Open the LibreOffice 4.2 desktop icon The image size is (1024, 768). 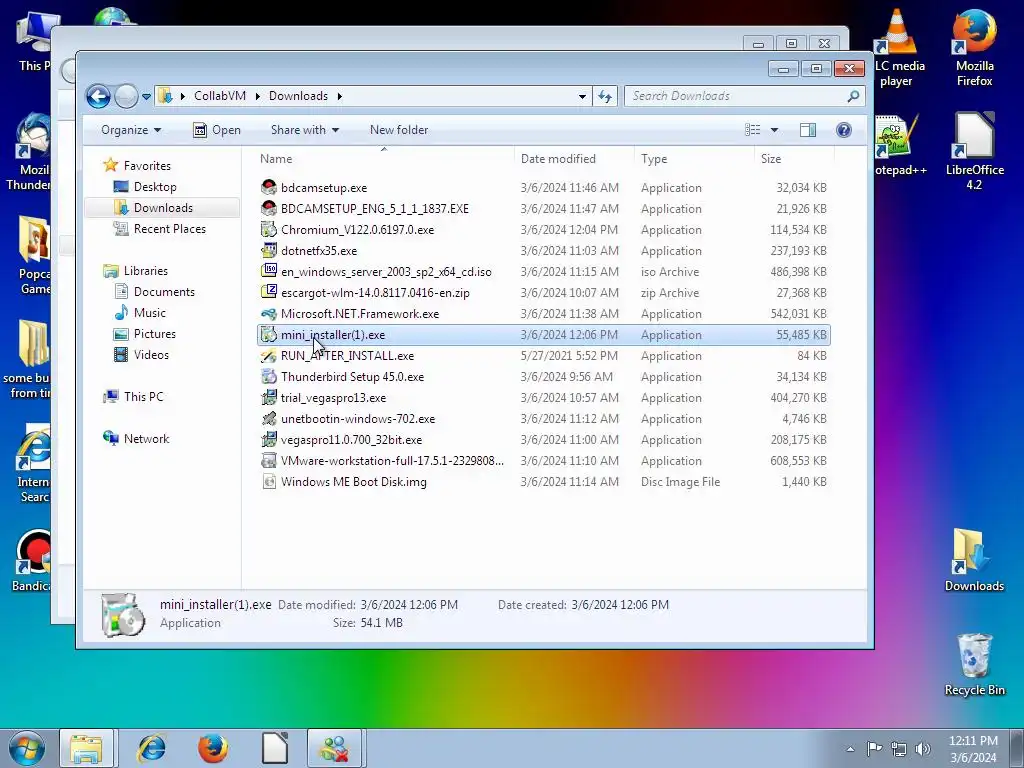point(974,151)
